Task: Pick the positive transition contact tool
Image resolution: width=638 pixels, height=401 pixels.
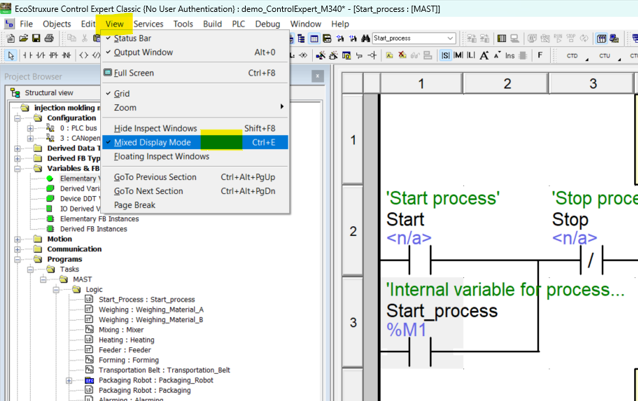Action: (x=53, y=55)
